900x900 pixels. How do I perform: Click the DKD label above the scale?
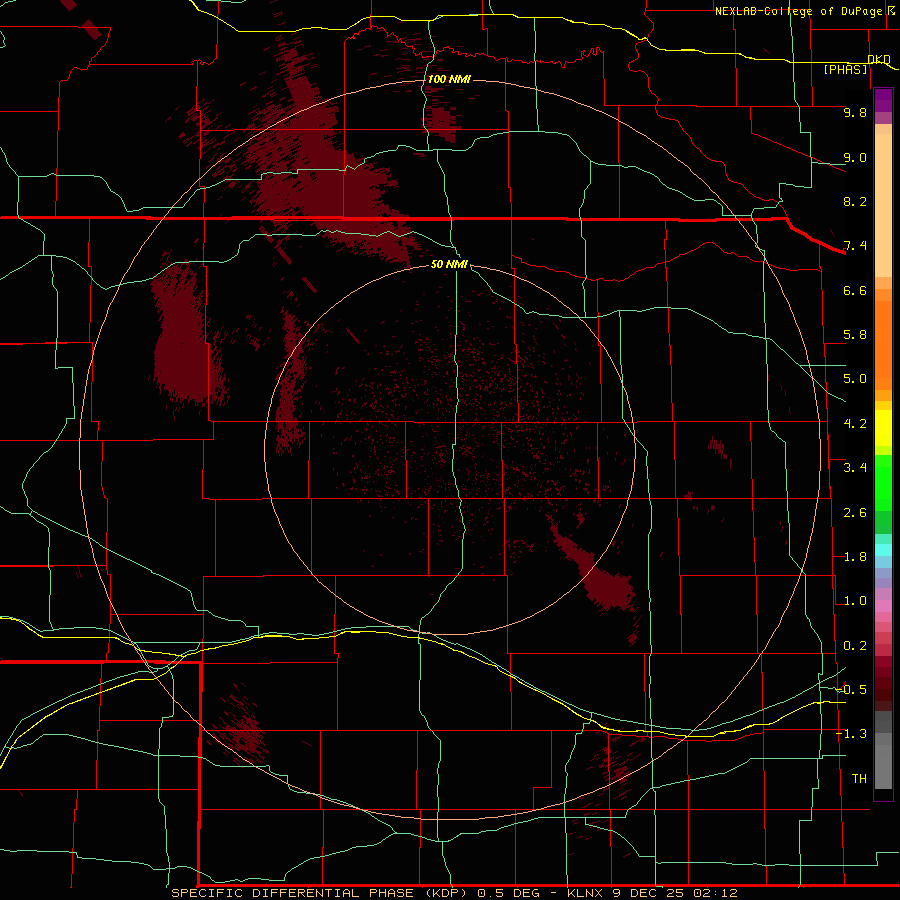coord(879,59)
